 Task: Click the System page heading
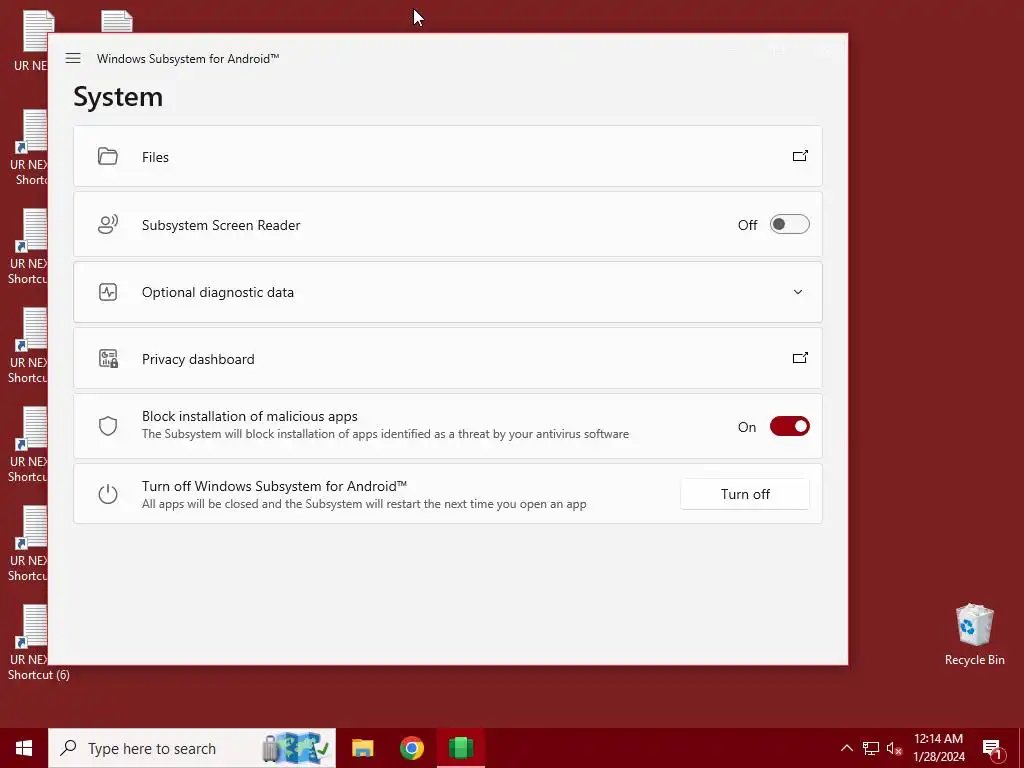click(118, 97)
